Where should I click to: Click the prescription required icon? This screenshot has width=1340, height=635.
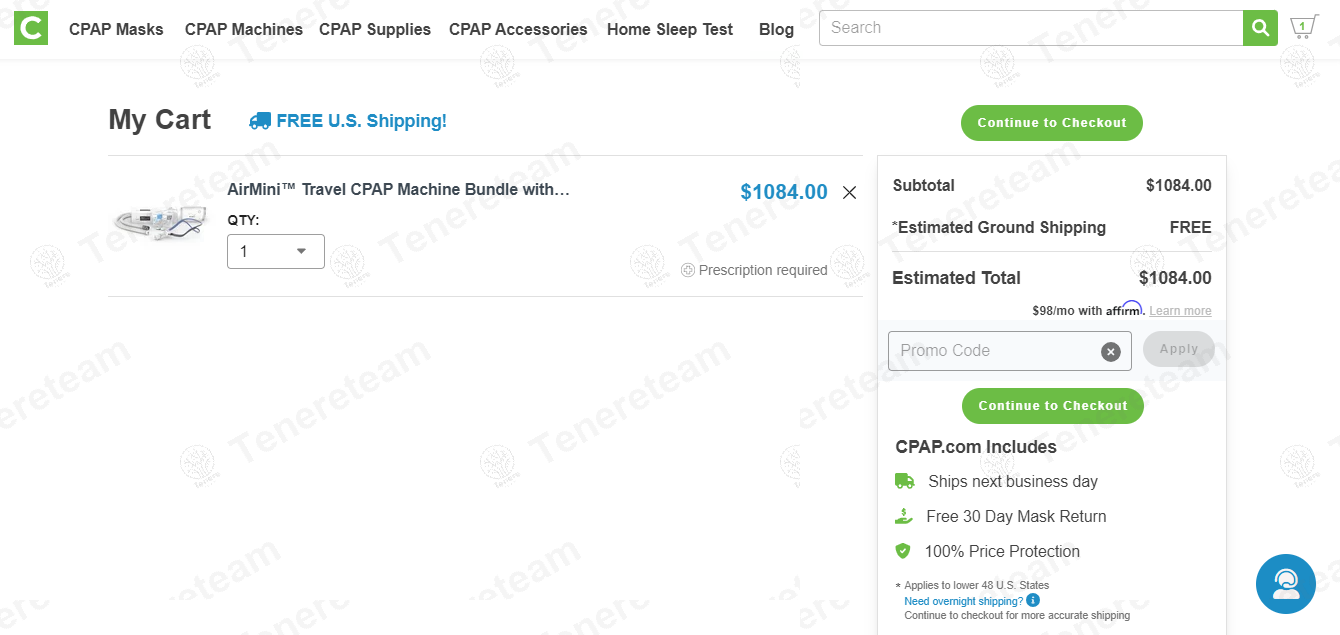coord(688,270)
